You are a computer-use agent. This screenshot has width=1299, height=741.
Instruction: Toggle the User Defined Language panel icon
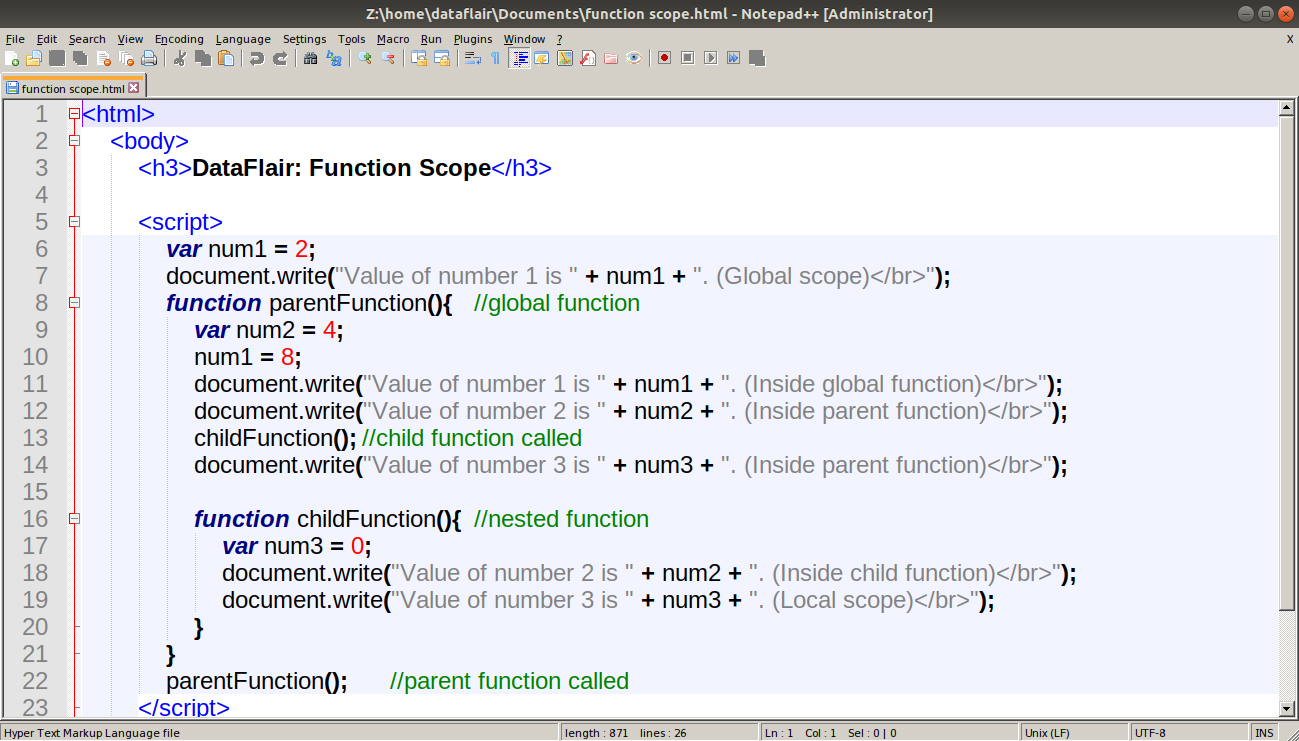542,58
